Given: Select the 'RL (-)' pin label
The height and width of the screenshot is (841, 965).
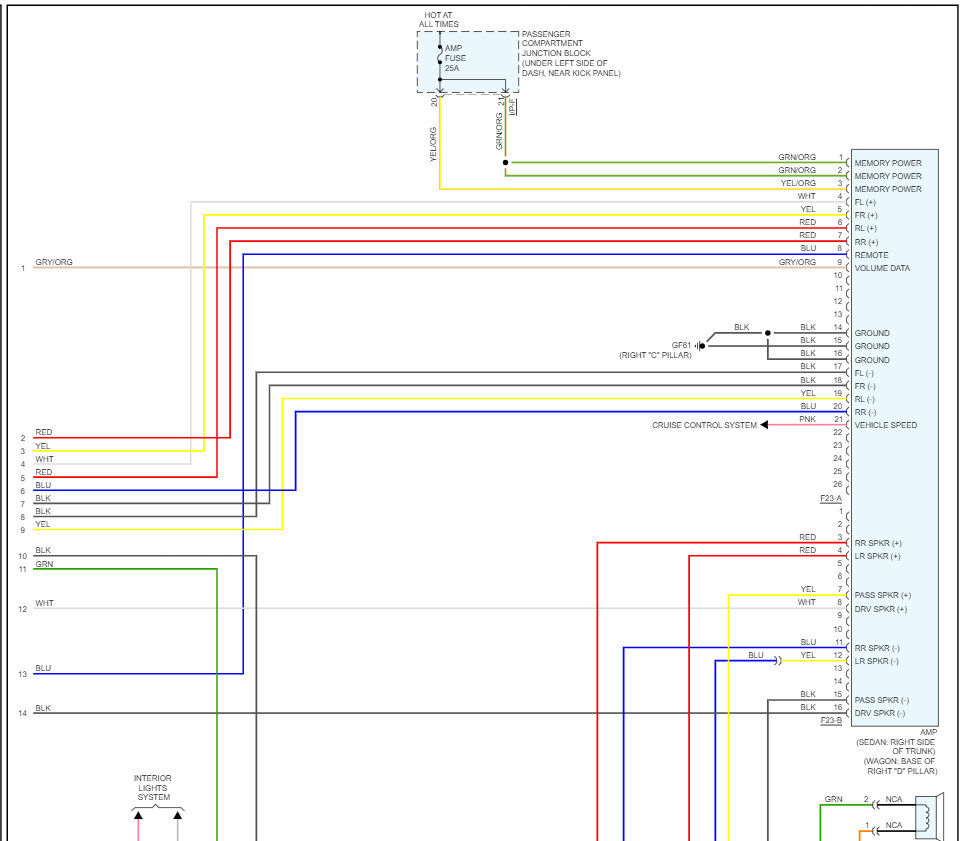Looking at the screenshot, I should pyautogui.click(x=865, y=399).
